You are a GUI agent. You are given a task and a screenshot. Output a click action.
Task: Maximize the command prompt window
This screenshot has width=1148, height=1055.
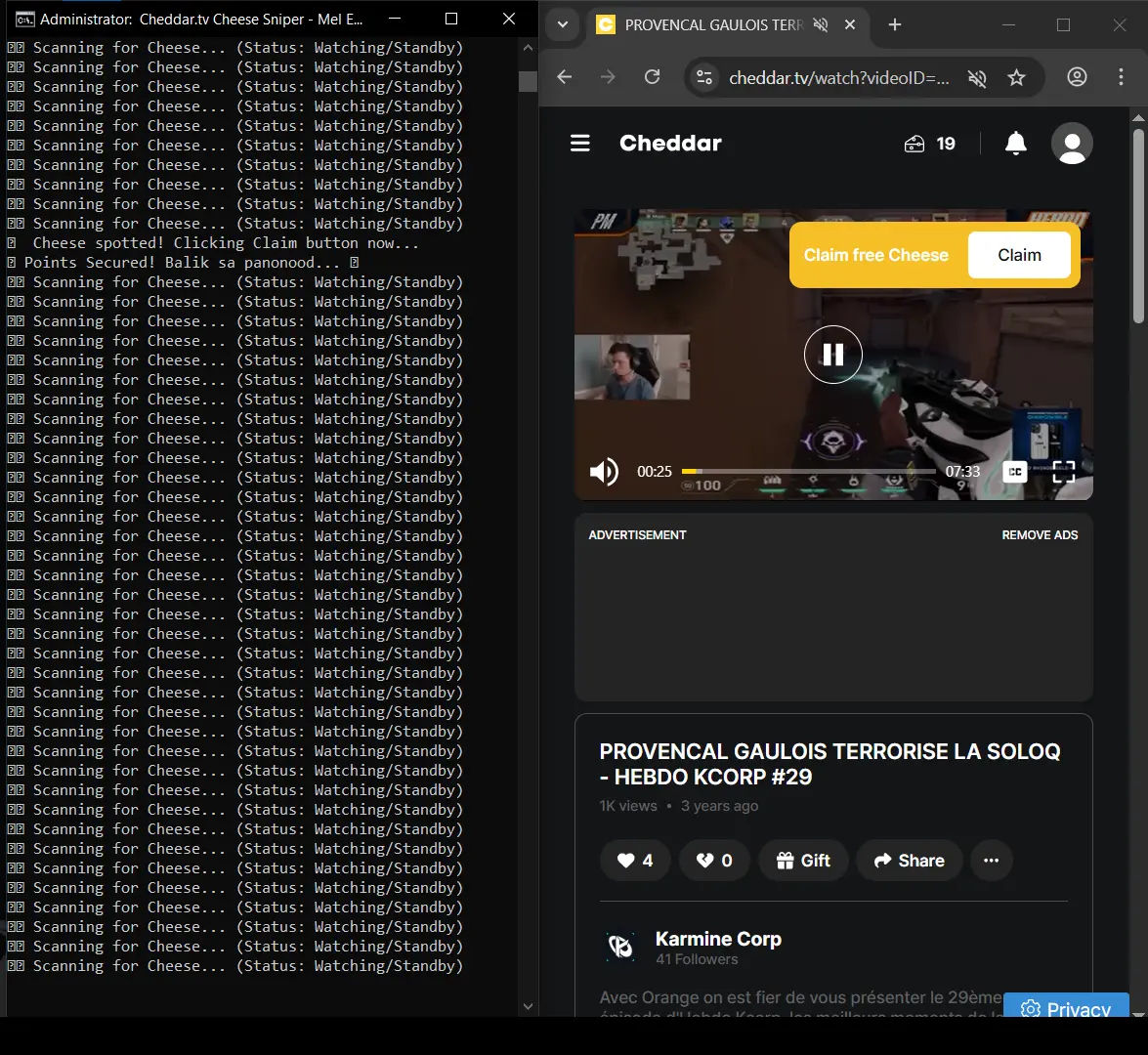pyautogui.click(x=451, y=19)
